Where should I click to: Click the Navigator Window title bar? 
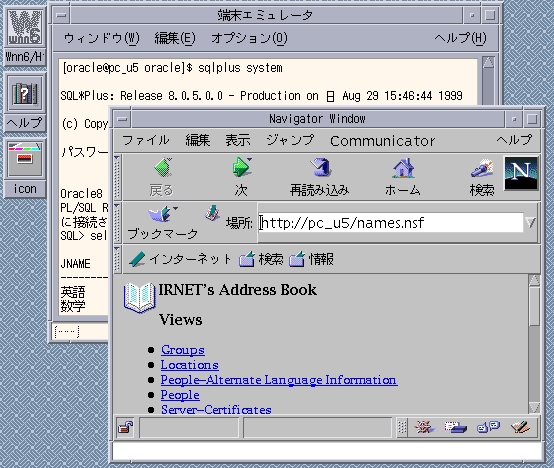(317, 119)
